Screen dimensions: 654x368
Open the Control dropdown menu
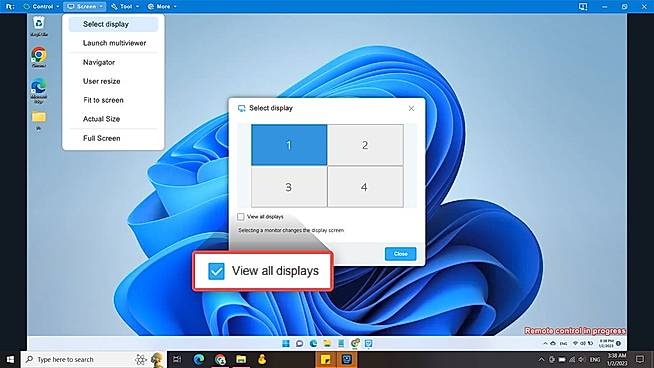41,7
